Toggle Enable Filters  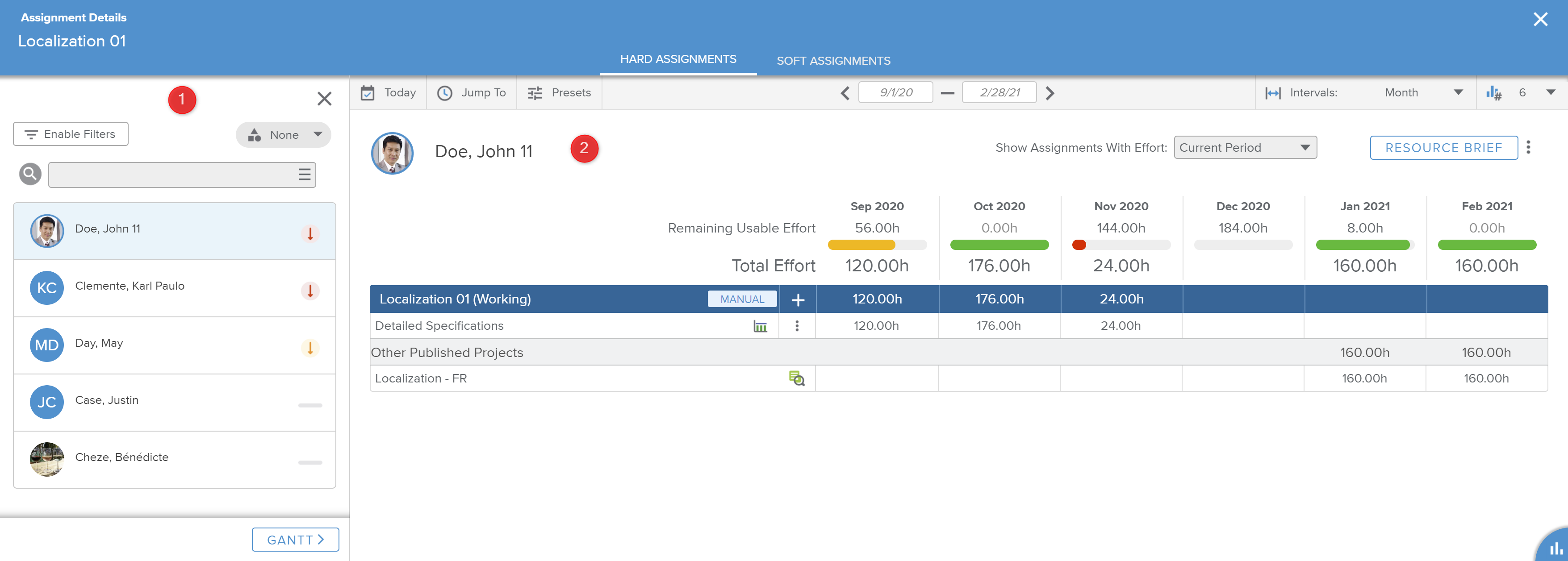click(x=71, y=134)
